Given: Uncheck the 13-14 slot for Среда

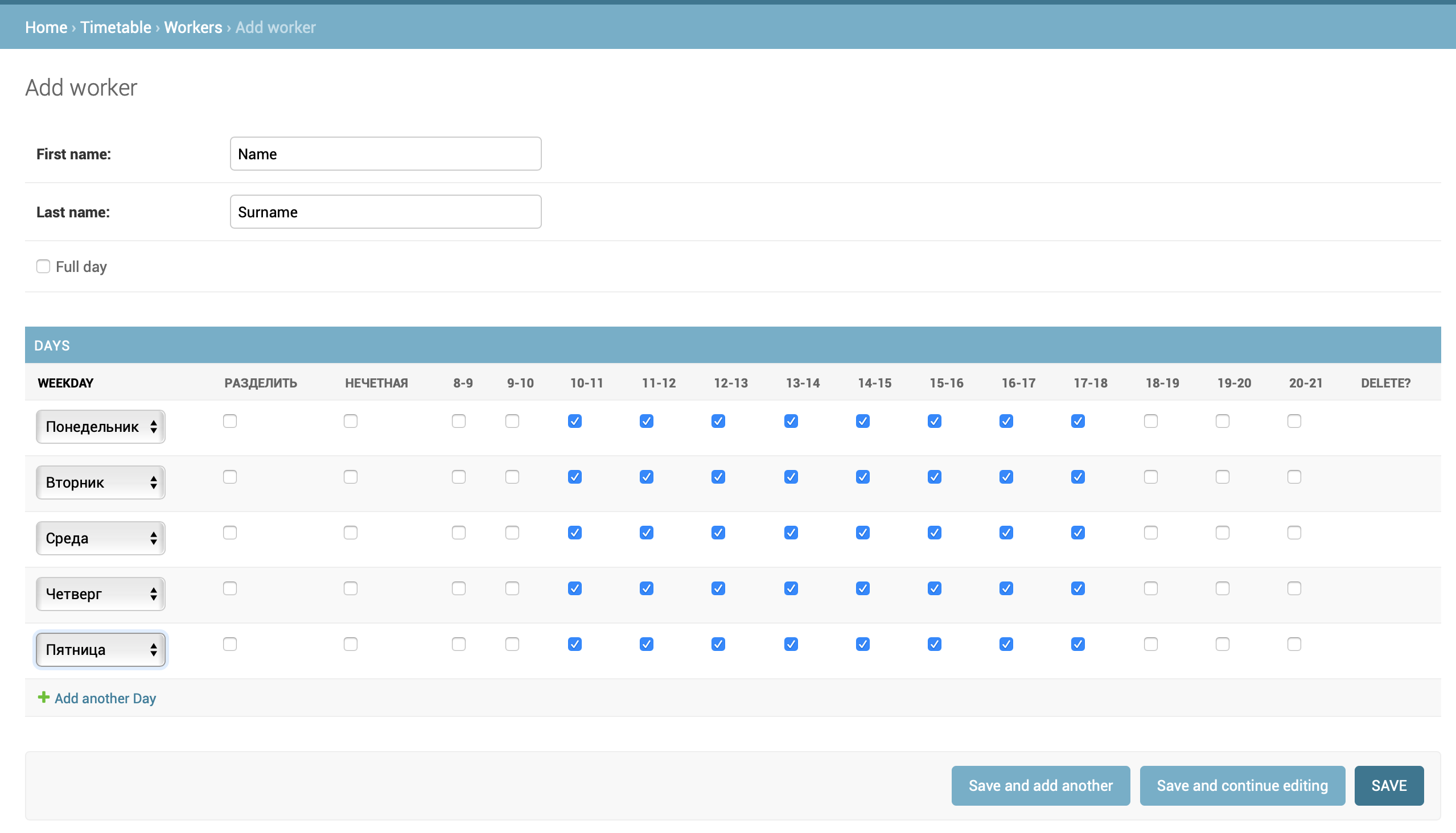Looking at the screenshot, I should pos(791,533).
